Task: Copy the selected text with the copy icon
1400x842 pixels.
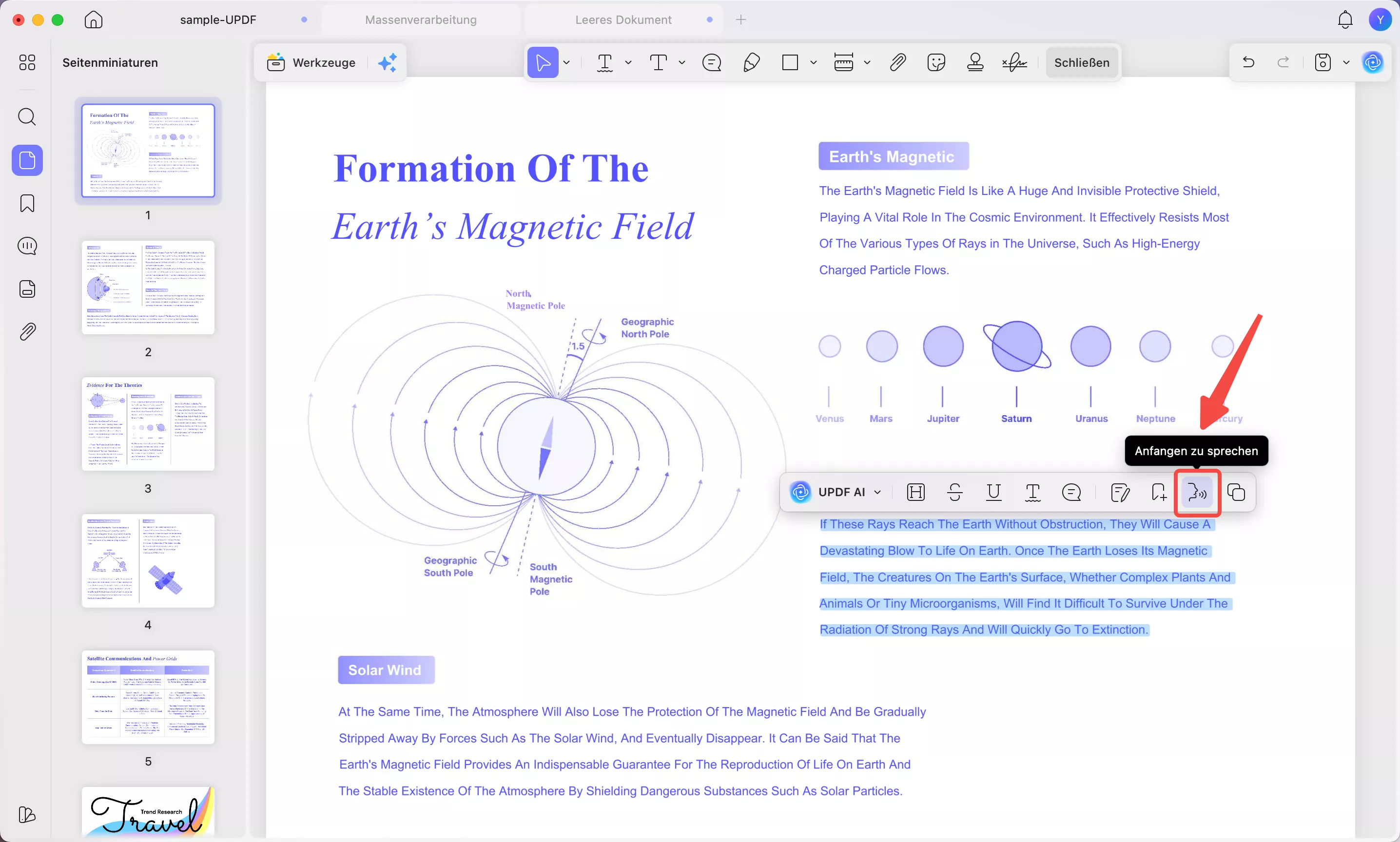Action: coord(1235,492)
